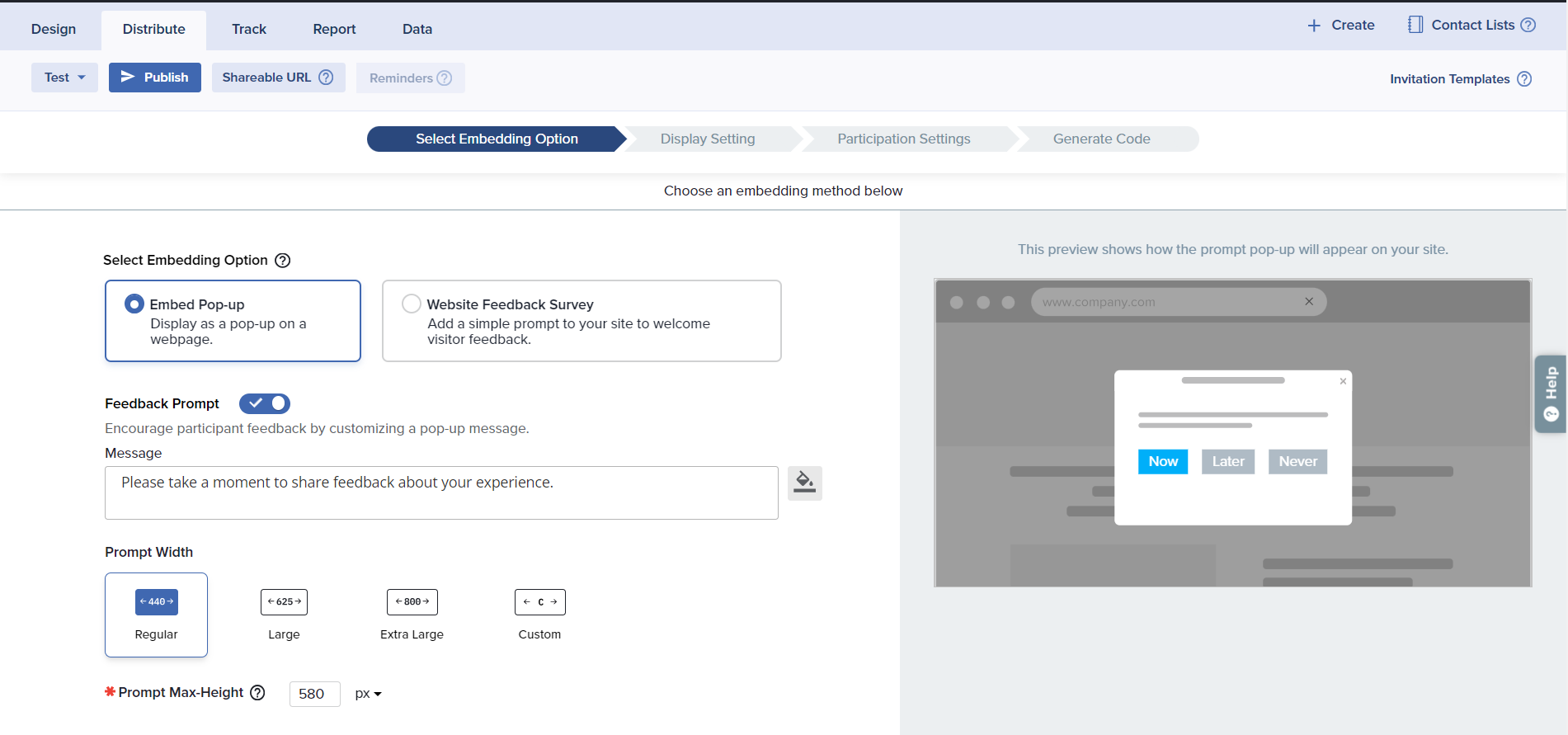Turn off the Feedback Prompt toggle
The width and height of the screenshot is (1568, 735).
[x=265, y=403]
